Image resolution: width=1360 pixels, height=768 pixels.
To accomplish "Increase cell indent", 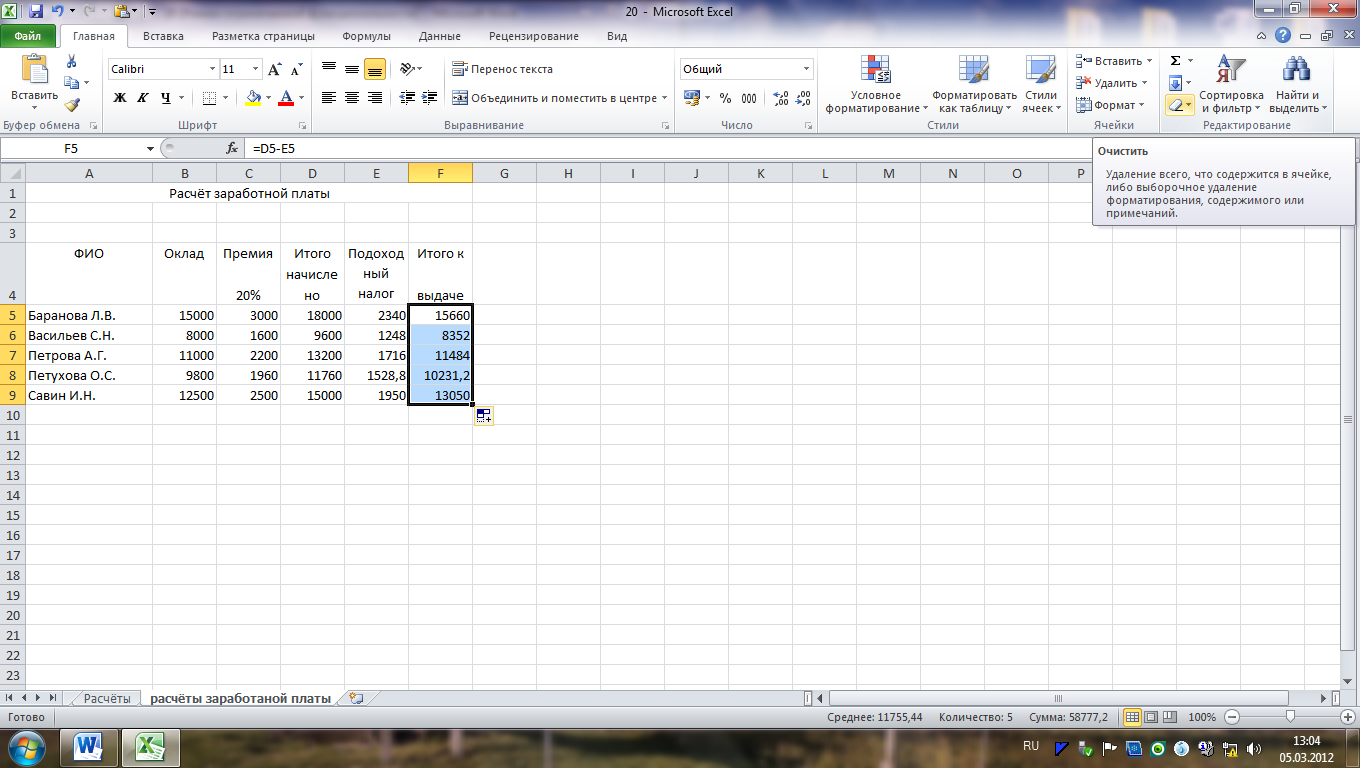I will [x=429, y=97].
